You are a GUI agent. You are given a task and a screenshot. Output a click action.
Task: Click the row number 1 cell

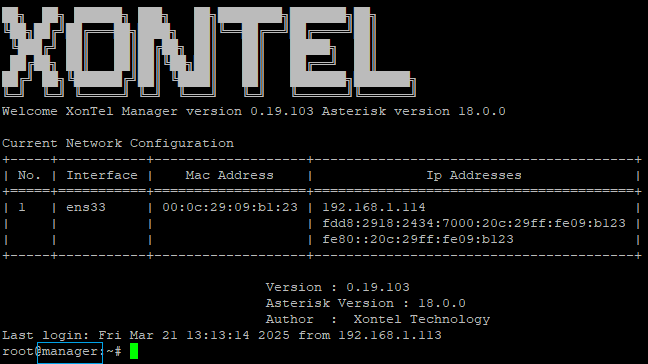click(x=22, y=207)
